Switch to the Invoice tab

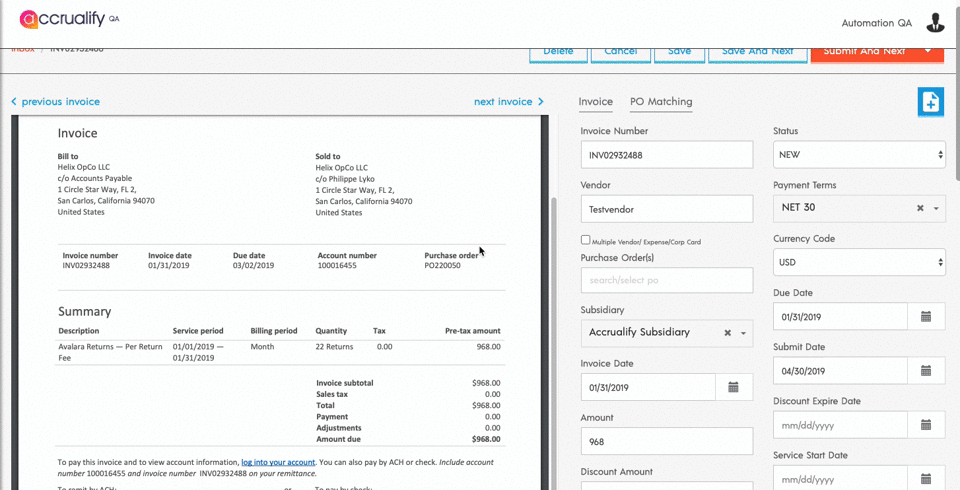tap(596, 102)
